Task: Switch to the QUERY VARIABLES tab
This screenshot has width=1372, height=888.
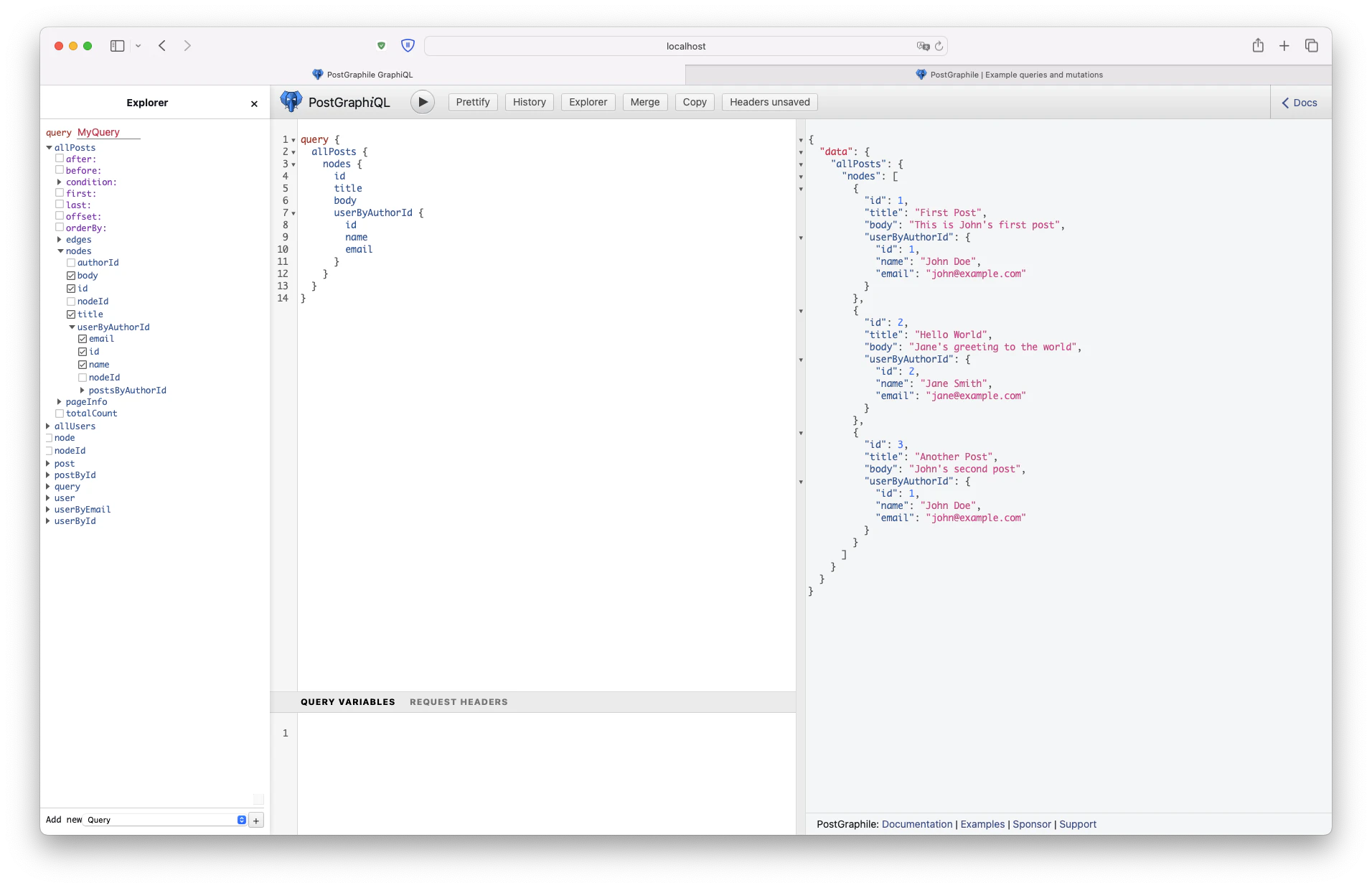Action: (x=348, y=701)
